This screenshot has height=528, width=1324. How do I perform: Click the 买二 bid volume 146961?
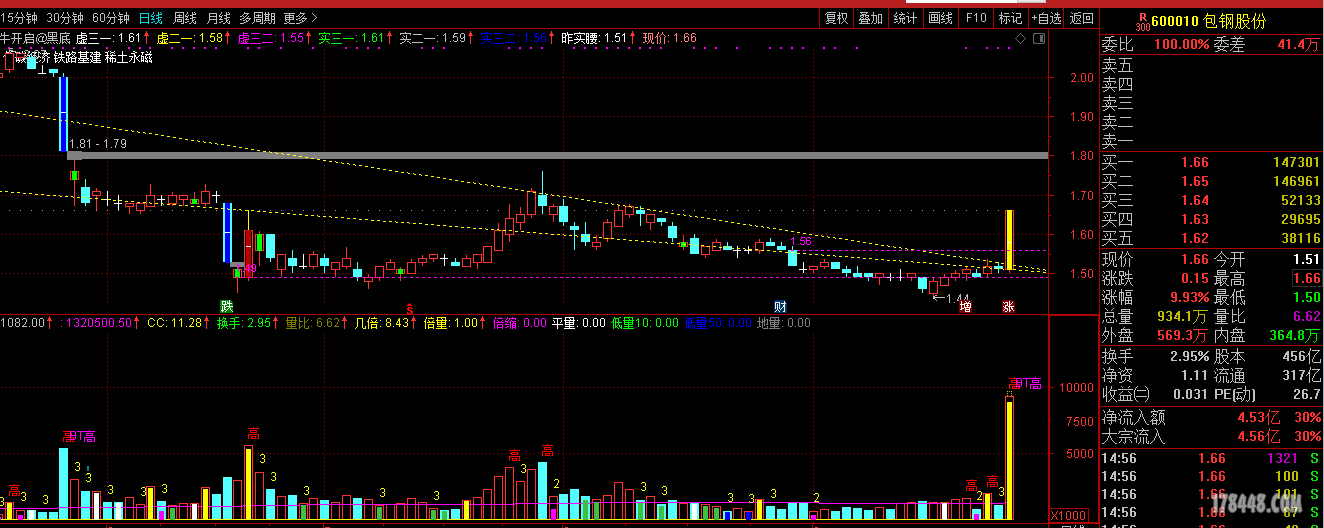coord(1296,181)
